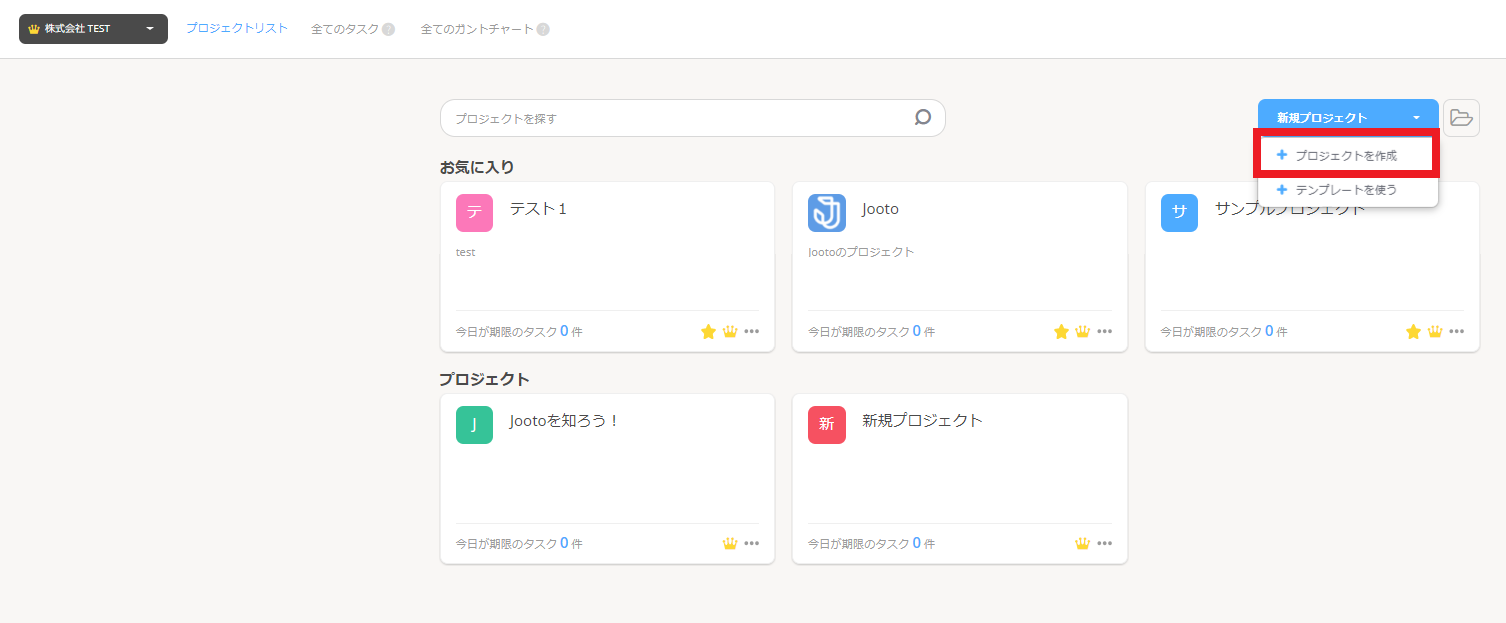Image resolution: width=1506 pixels, height=623 pixels.
Task: Open the 株式会社 TEST organization dropdown
Action: point(93,29)
